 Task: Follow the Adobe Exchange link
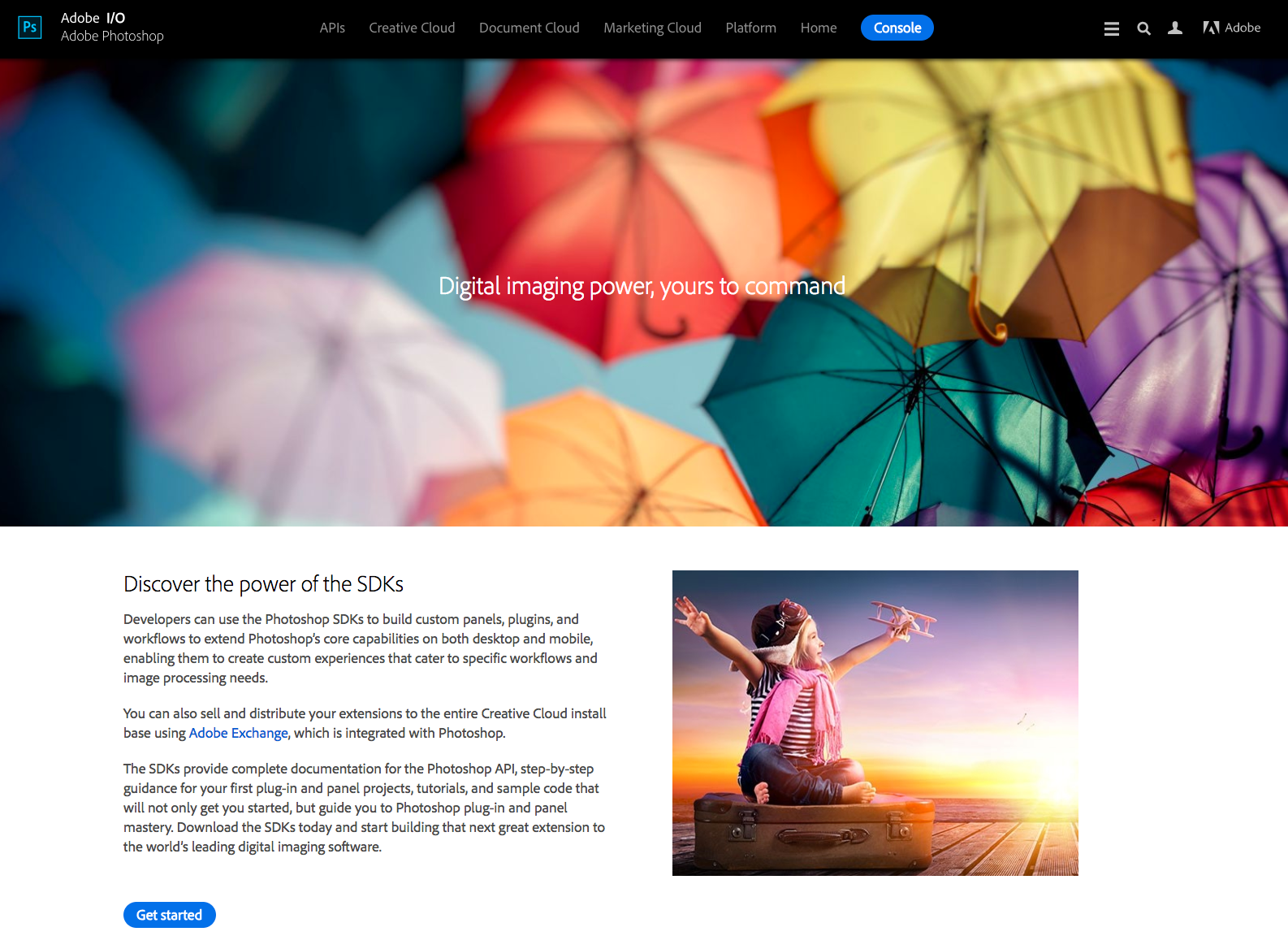pyautogui.click(x=238, y=733)
